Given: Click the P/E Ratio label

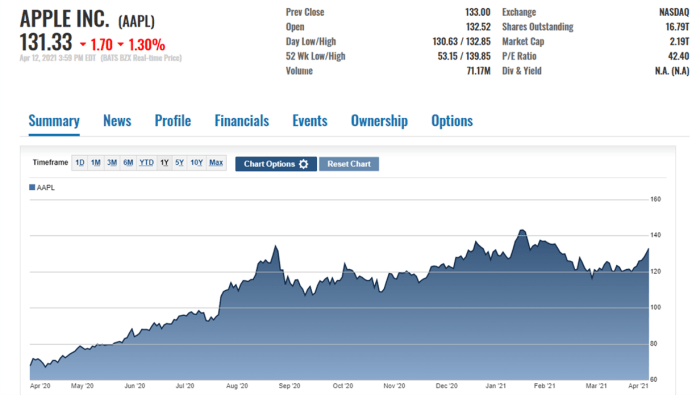Looking at the screenshot, I should pyautogui.click(x=519, y=57).
